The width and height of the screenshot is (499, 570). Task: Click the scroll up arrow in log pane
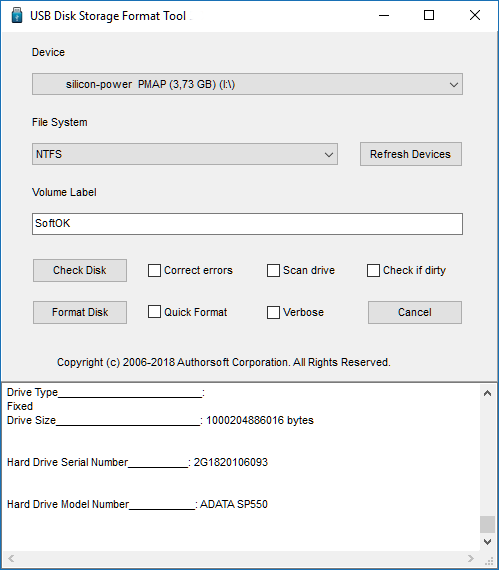(x=487, y=393)
